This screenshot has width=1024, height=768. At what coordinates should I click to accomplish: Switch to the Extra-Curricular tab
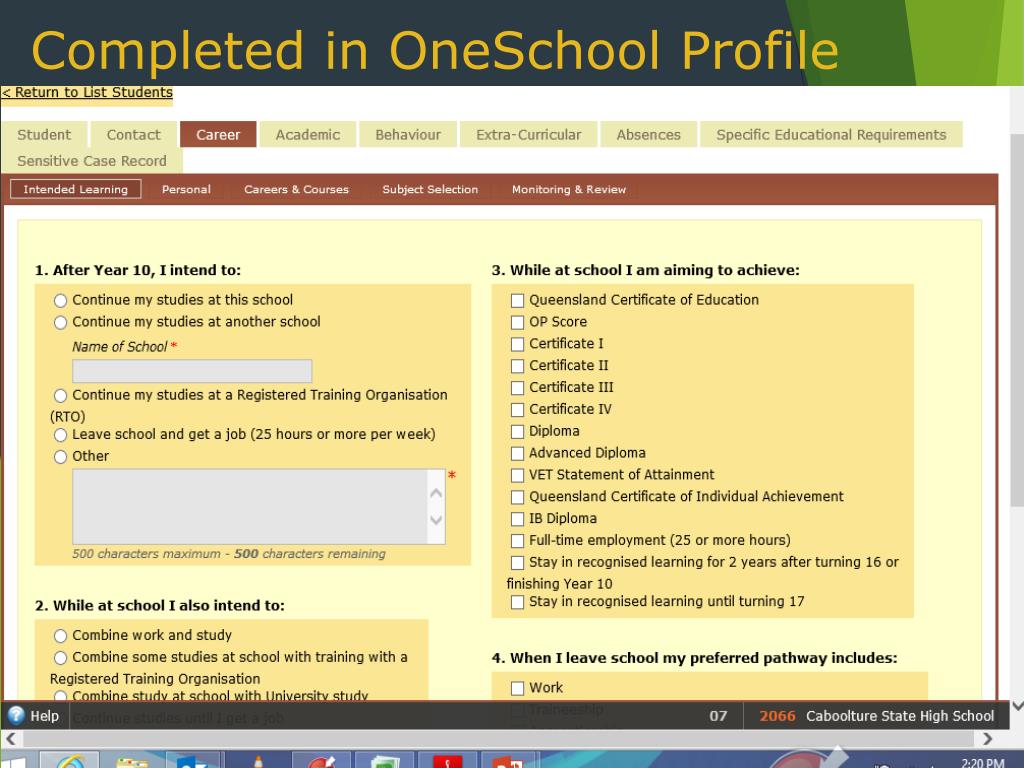point(528,135)
